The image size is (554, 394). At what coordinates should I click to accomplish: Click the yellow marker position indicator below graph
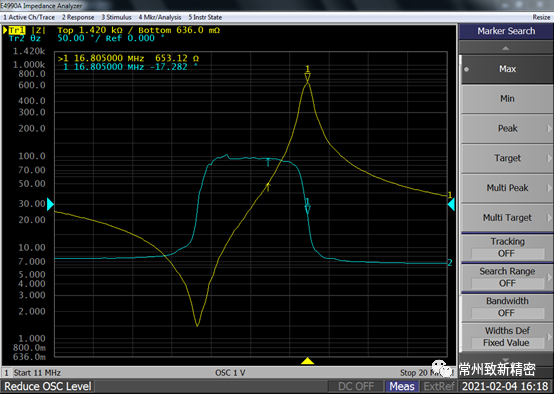coord(307,361)
